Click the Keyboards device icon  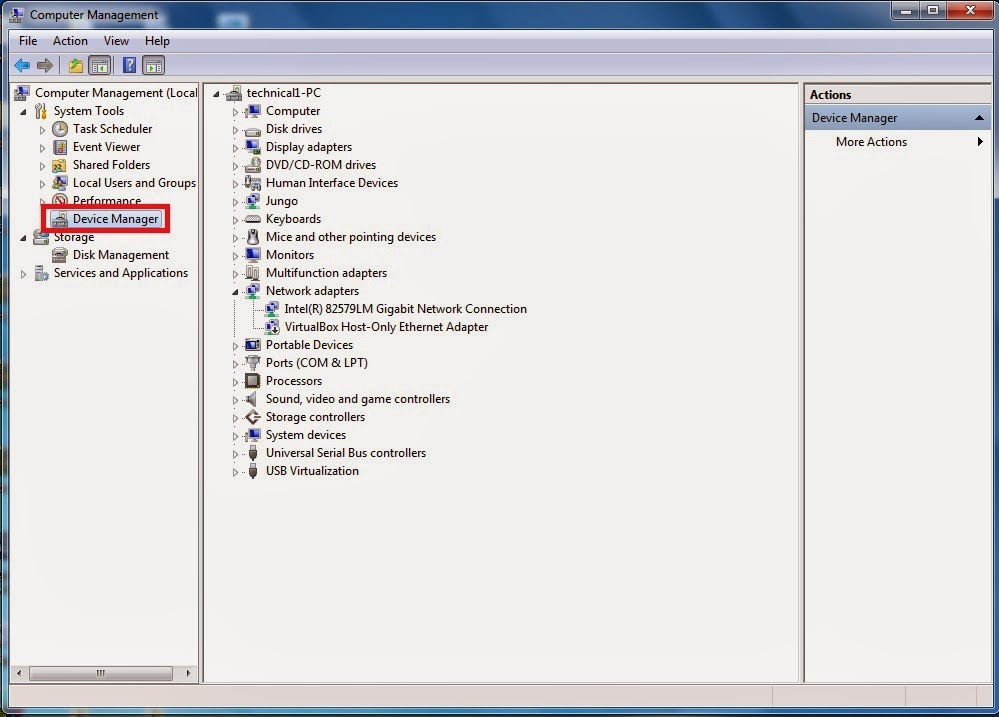click(x=253, y=219)
